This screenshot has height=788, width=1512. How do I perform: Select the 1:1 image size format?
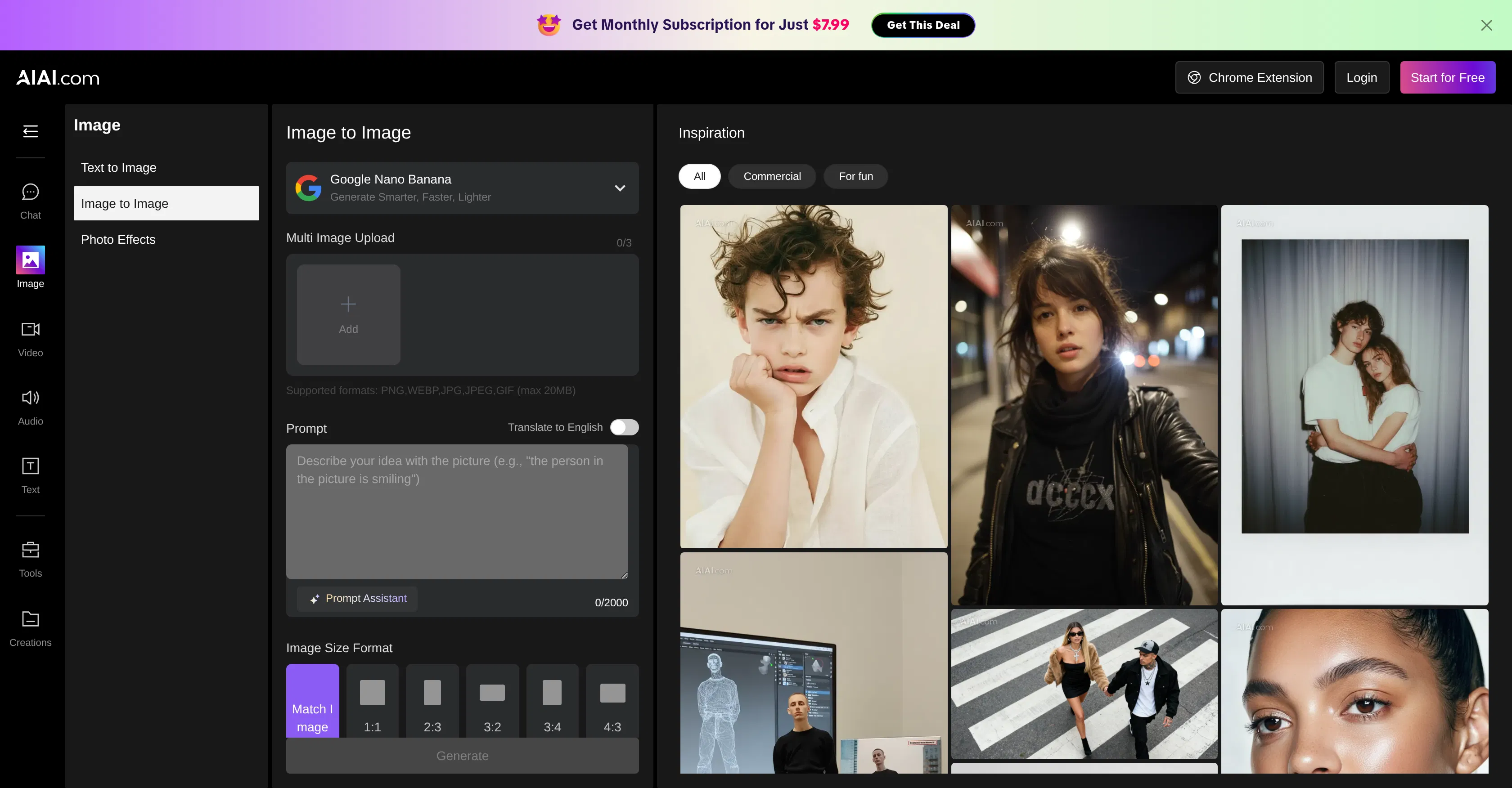click(x=372, y=701)
